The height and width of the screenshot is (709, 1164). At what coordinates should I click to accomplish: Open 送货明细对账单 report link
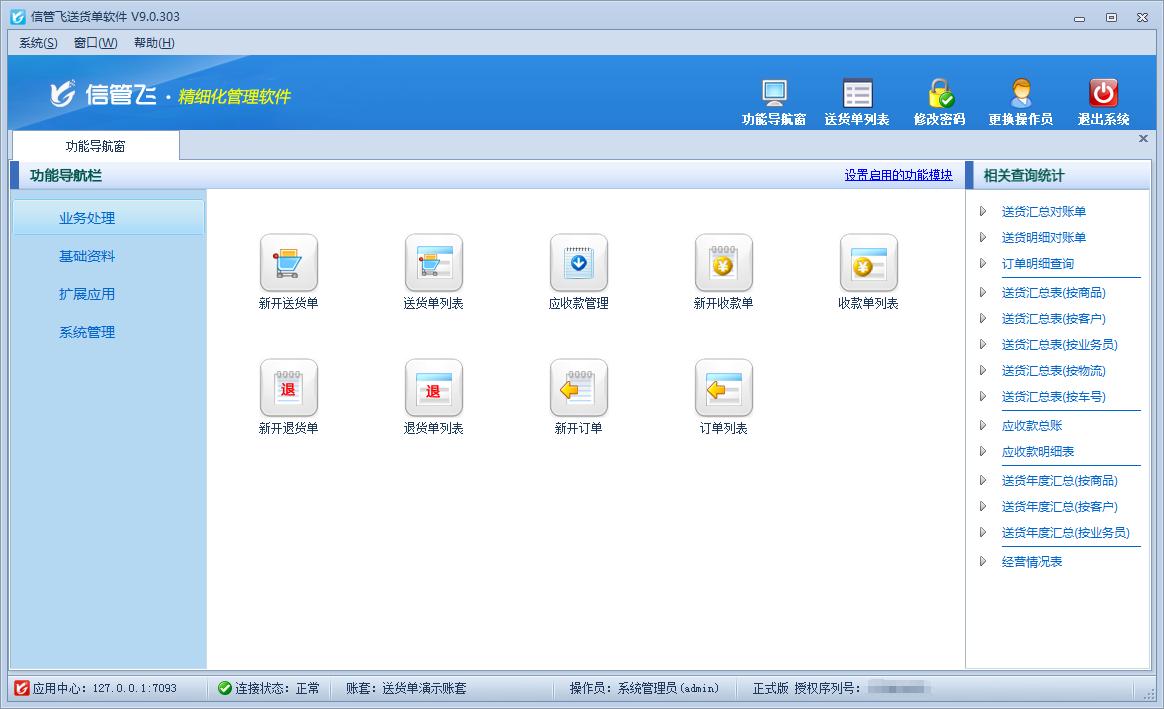(x=1044, y=238)
